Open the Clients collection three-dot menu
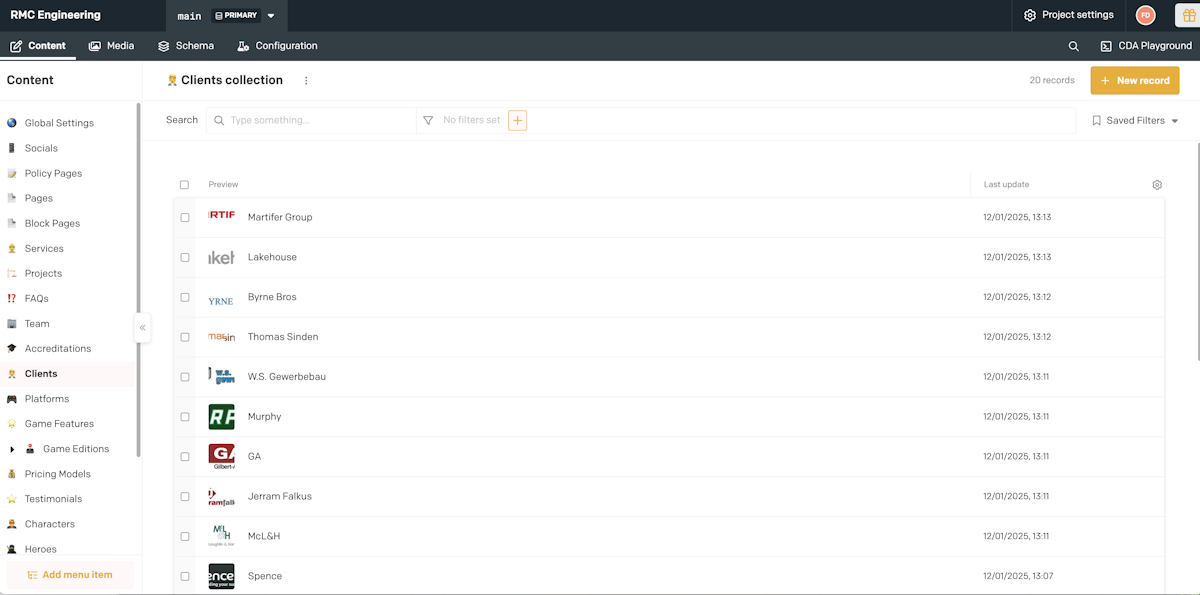This screenshot has width=1200, height=595. [306, 81]
